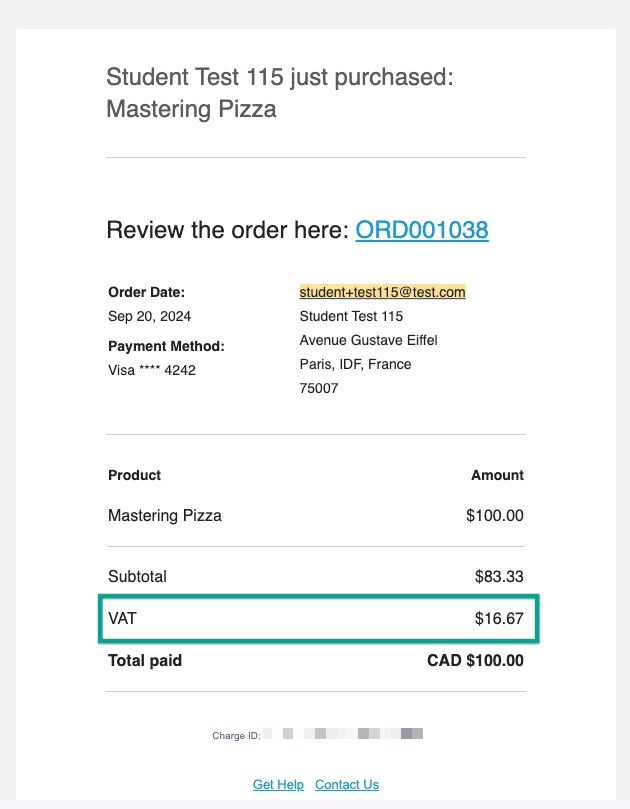Open the Get Help link
Viewport: 630px width, 809px height.
(278, 785)
